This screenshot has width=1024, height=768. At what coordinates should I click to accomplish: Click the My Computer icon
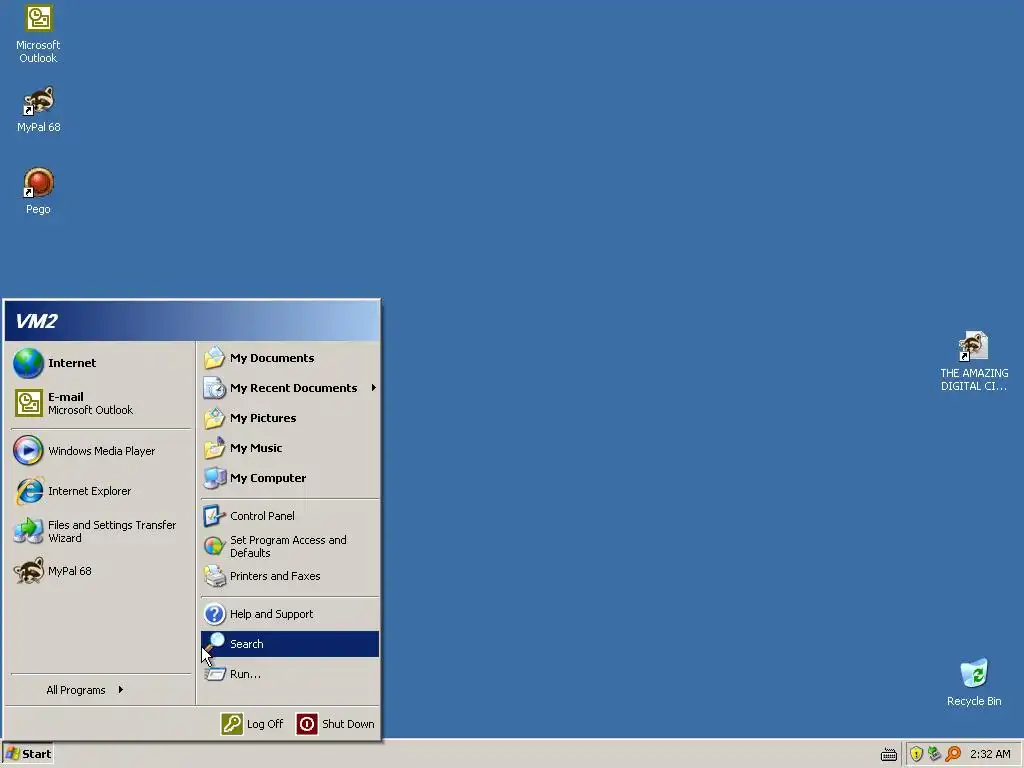click(214, 478)
